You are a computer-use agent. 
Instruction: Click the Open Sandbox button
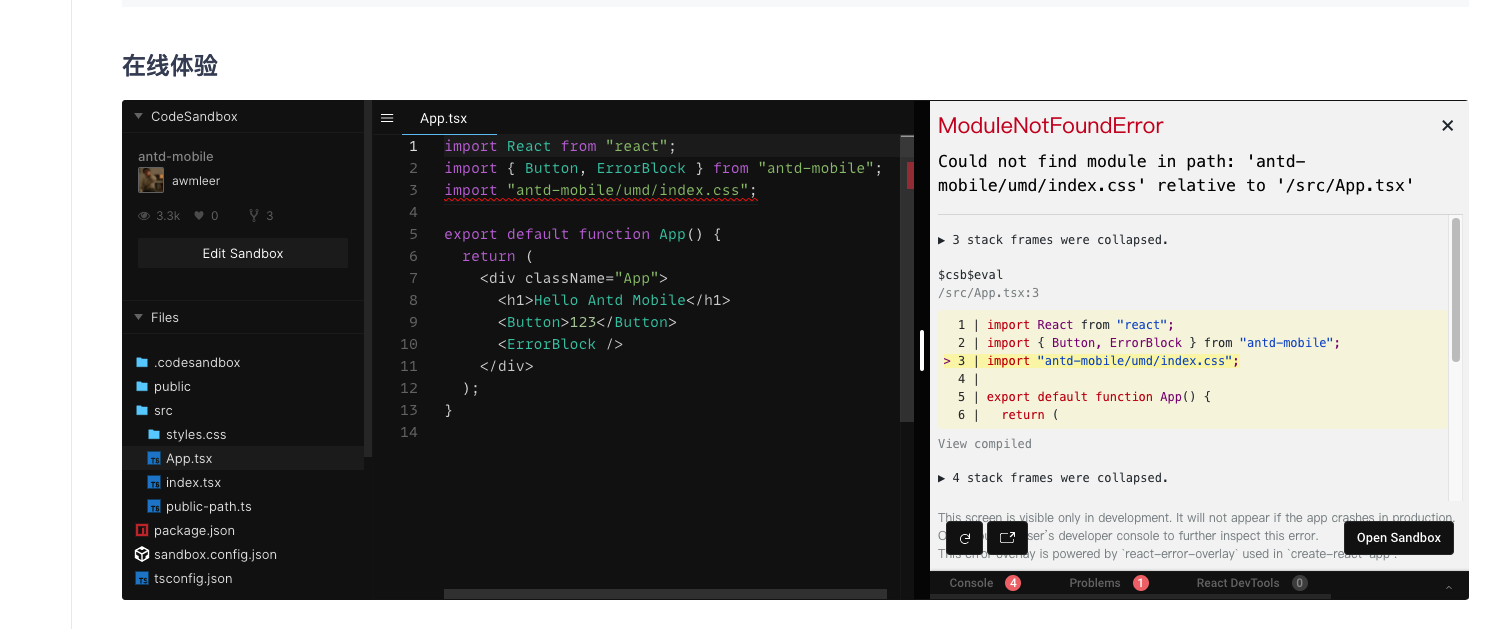(x=1398, y=538)
